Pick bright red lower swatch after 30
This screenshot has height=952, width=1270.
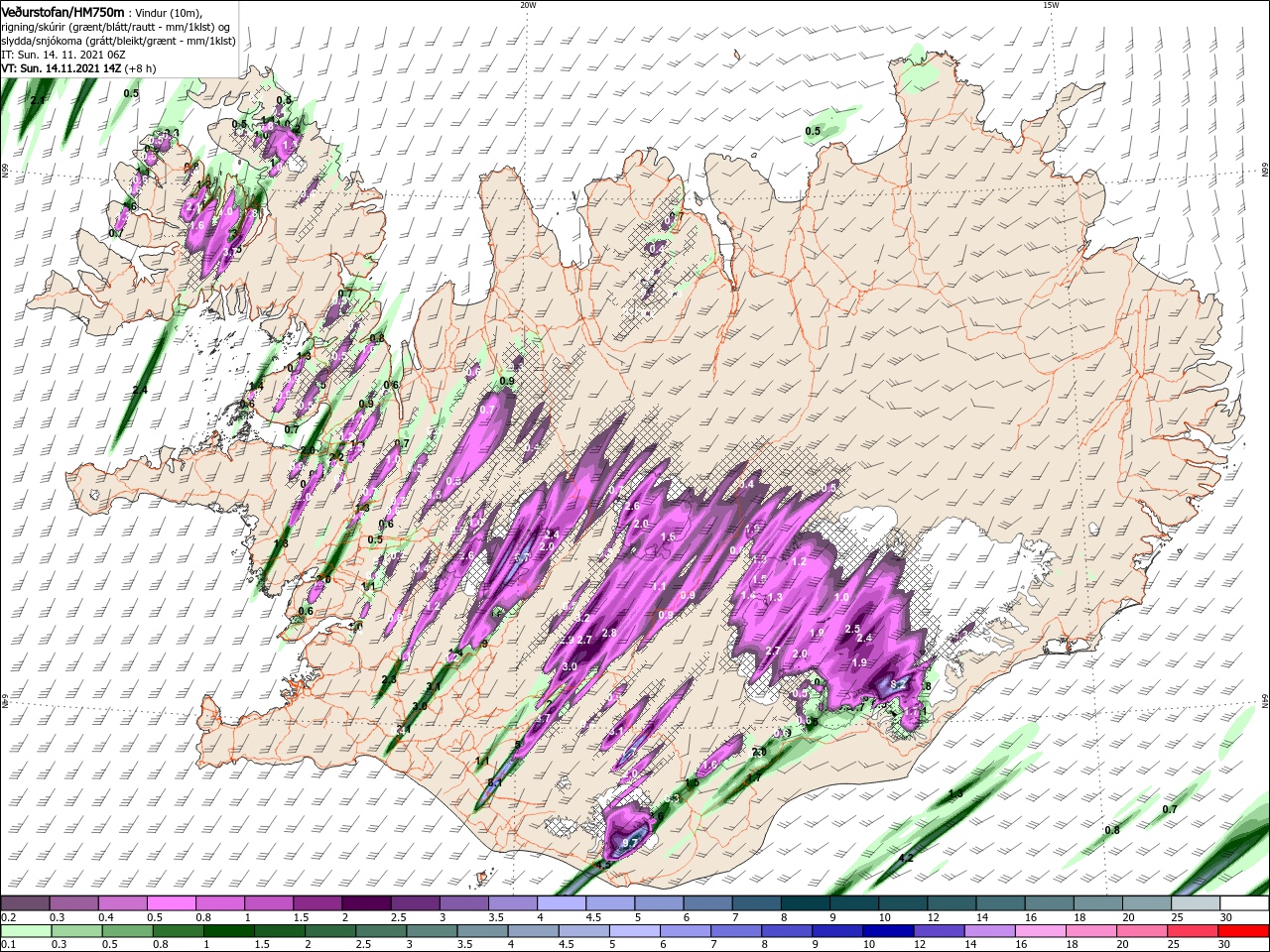pyautogui.click(x=1242, y=931)
